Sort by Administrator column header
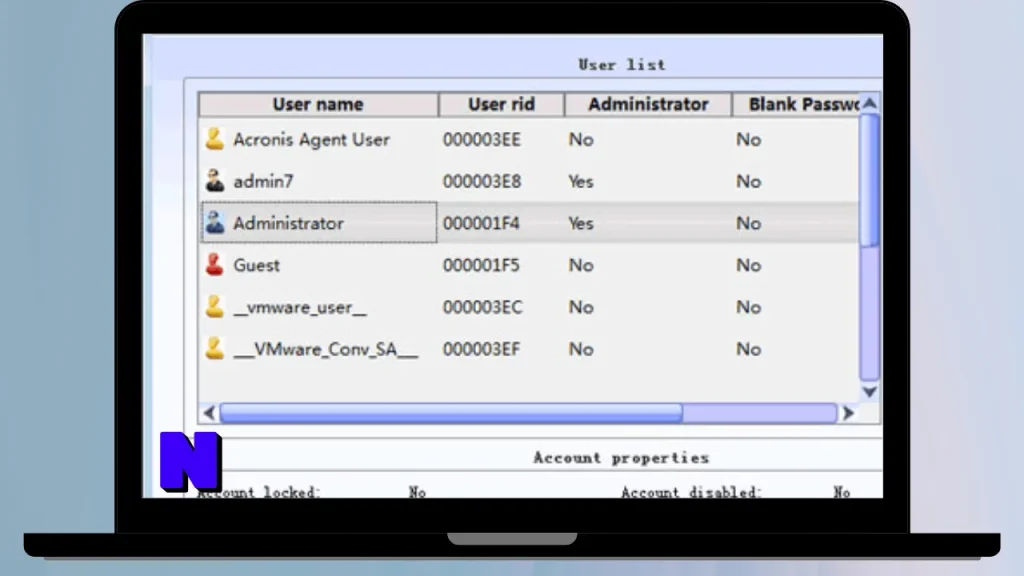The image size is (1024, 576). coord(648,104)
